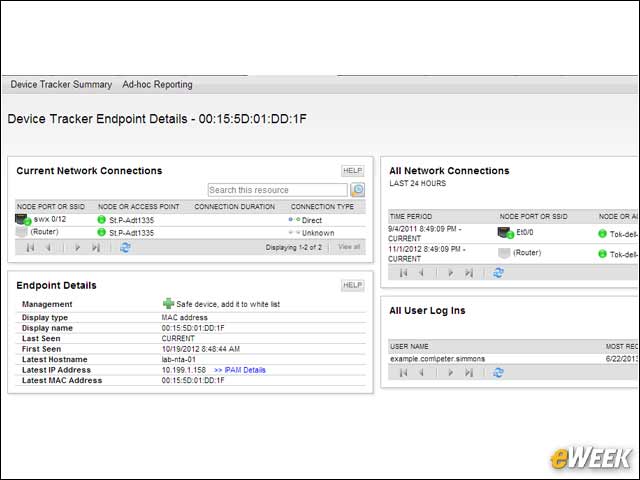Click HELP in Current Network Connections
Viewport: 640px width, 480px height.
353,171
